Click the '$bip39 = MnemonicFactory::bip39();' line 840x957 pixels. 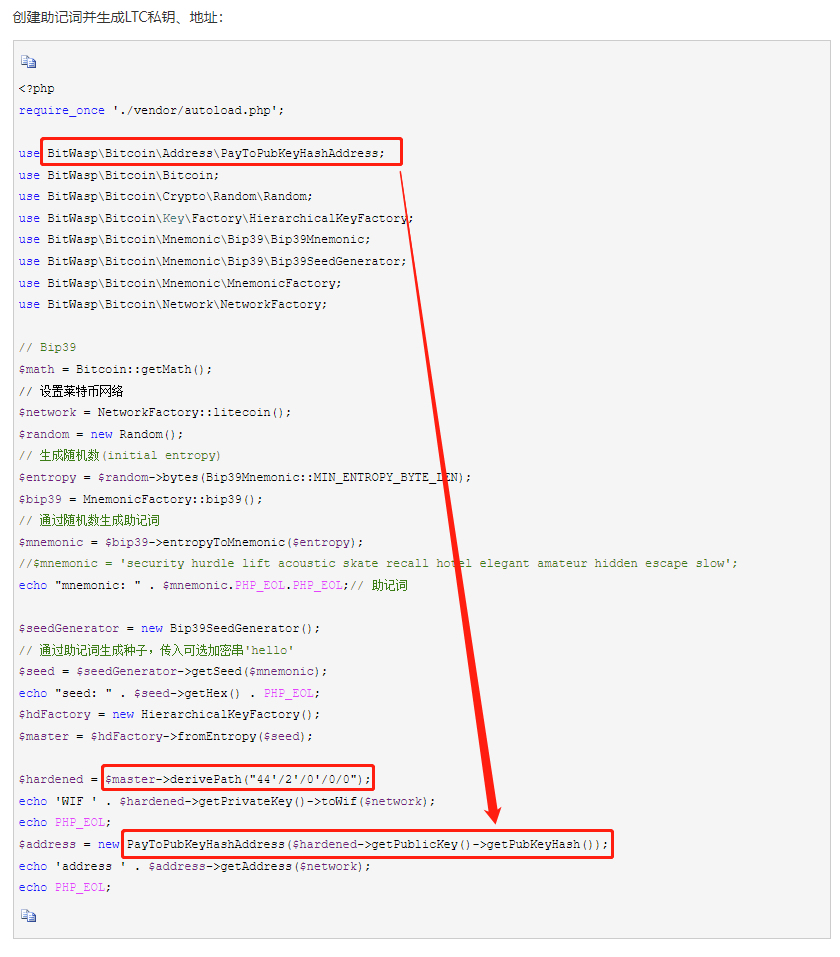(140, 499)
